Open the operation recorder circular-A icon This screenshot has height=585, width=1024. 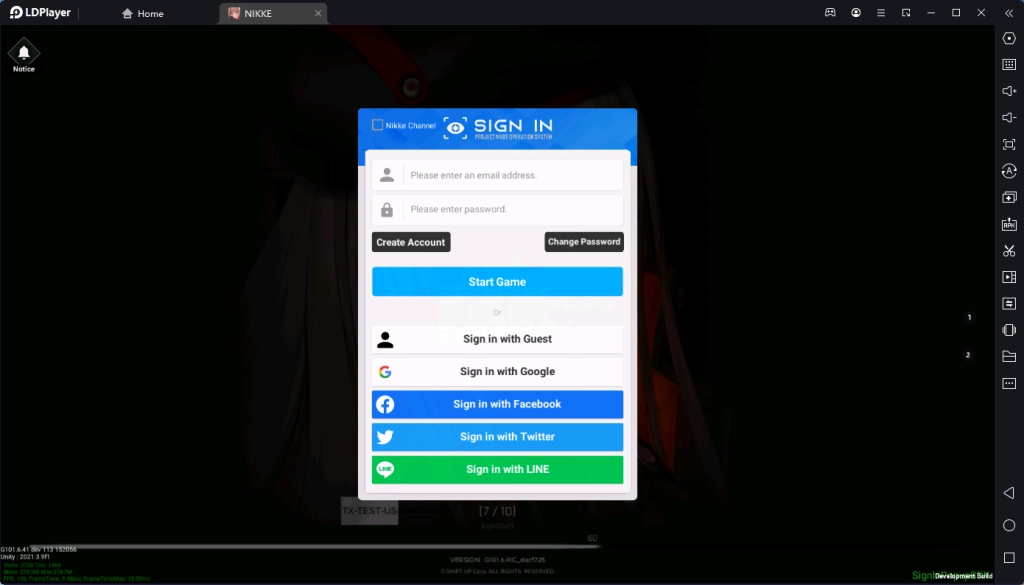[1009, 170]
